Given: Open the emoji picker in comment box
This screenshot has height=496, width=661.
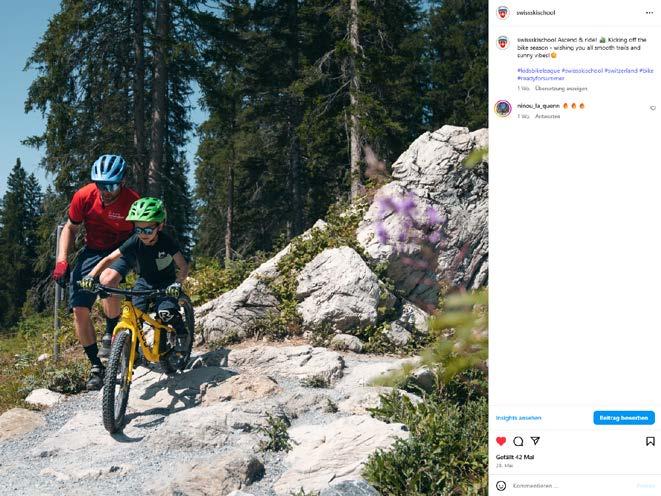Looking at the screenshot, I should pyautogui.click(x=501, y=486).
